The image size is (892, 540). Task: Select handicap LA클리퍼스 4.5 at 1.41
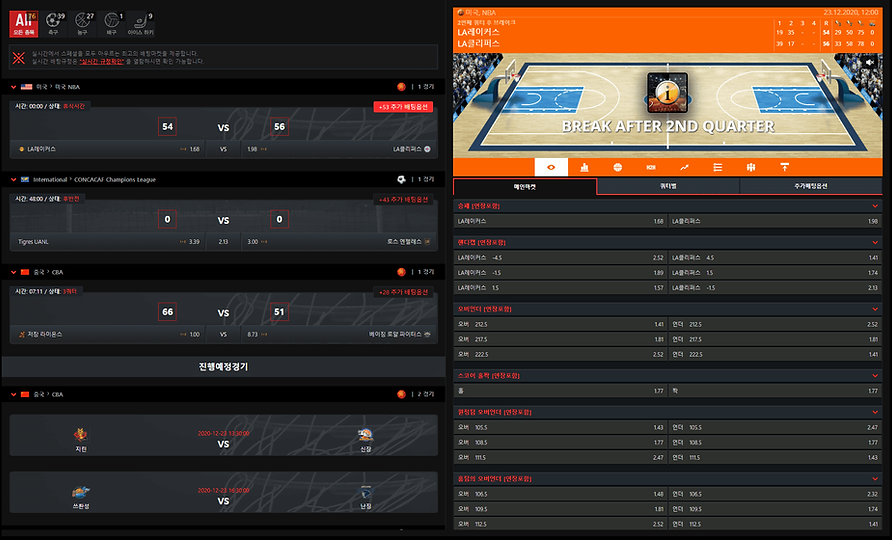[775, 258]
